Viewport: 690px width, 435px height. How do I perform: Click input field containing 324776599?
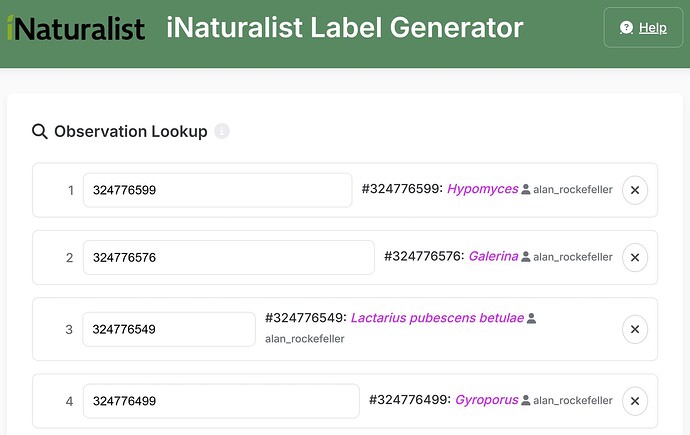click(x=217, y=189)
